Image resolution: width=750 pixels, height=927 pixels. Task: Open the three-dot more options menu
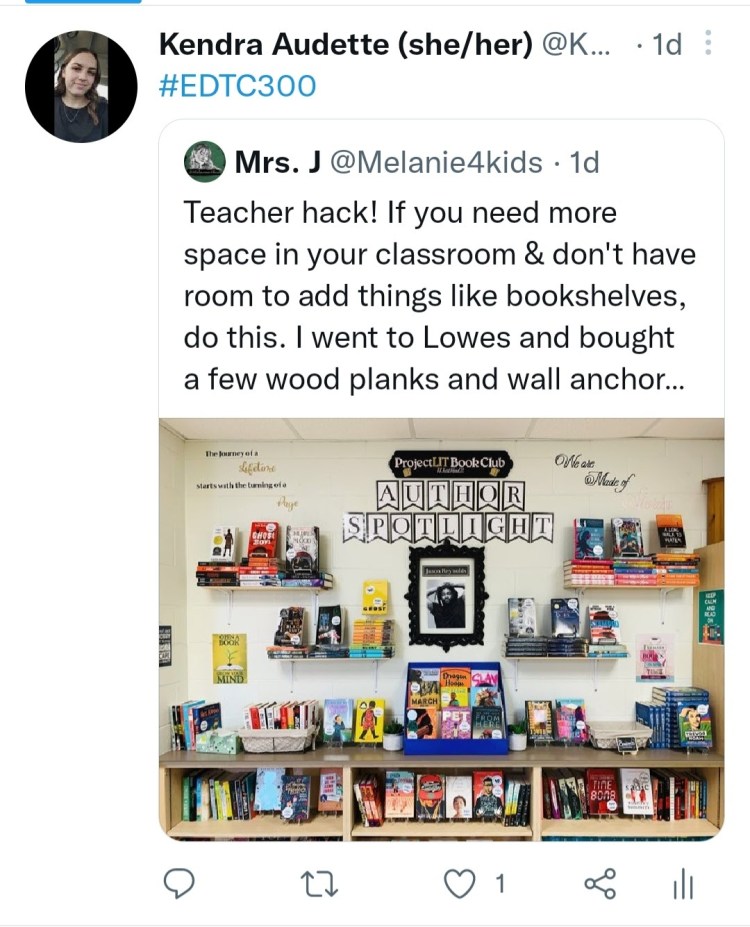pos(708,43)
